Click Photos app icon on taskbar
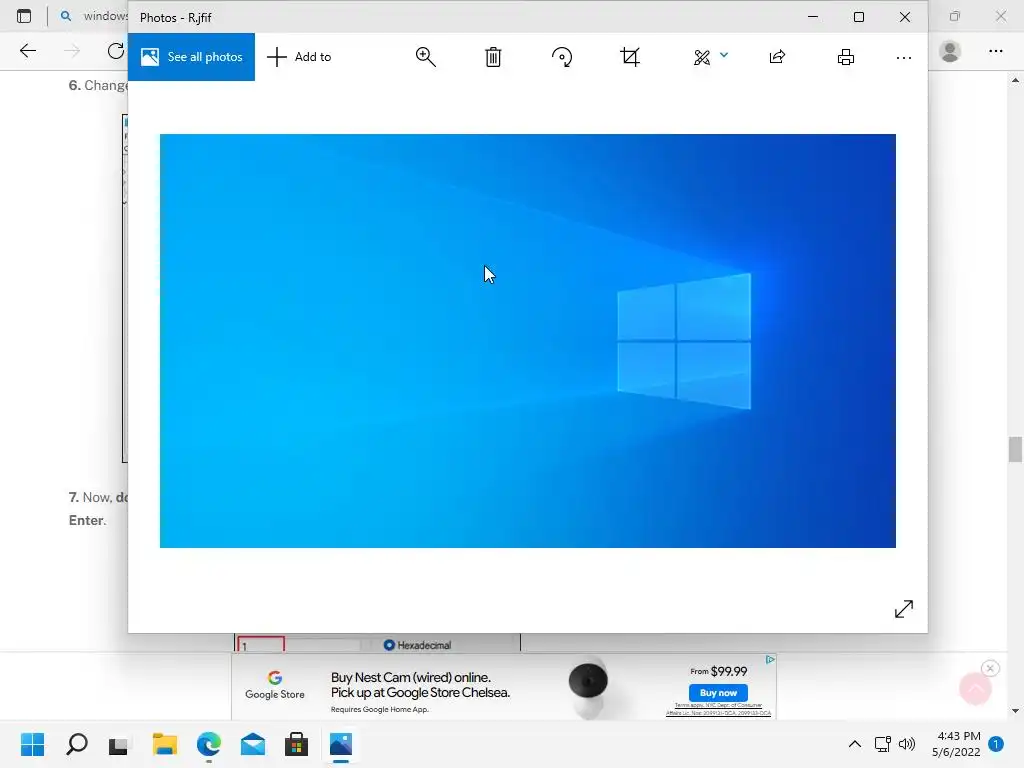 [341, 744]
